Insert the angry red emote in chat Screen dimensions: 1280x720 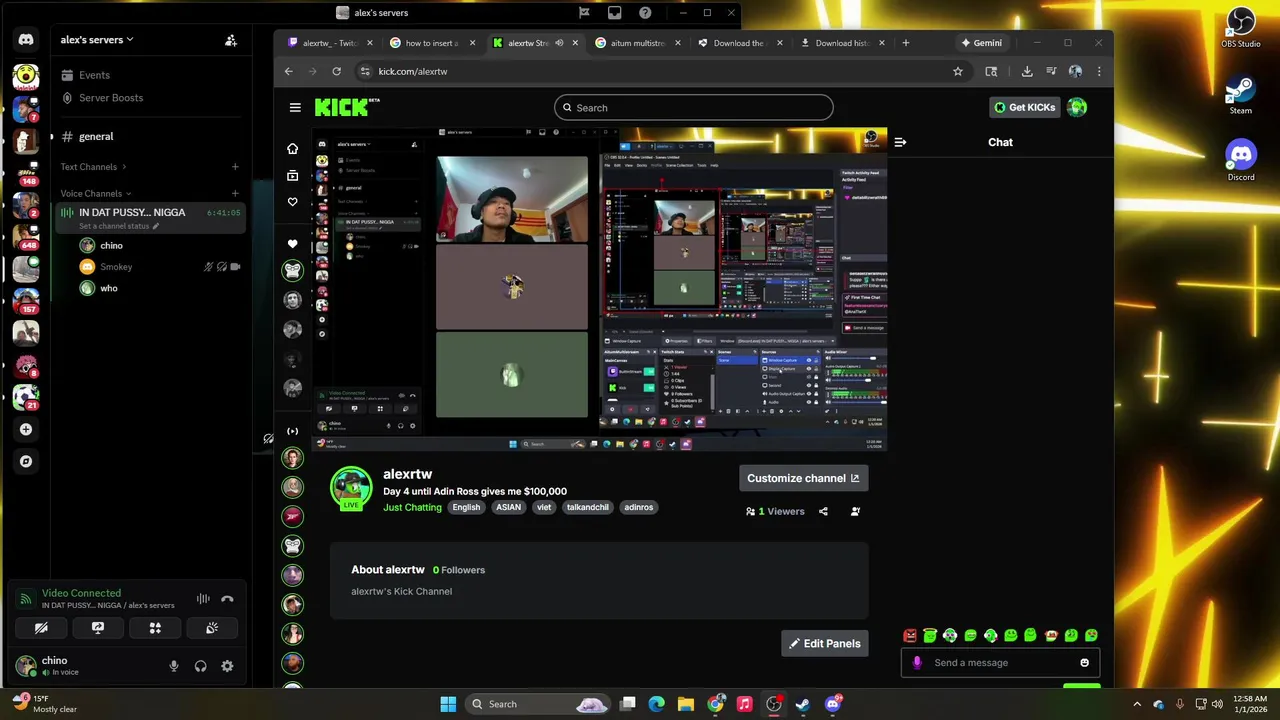[910, 636]
